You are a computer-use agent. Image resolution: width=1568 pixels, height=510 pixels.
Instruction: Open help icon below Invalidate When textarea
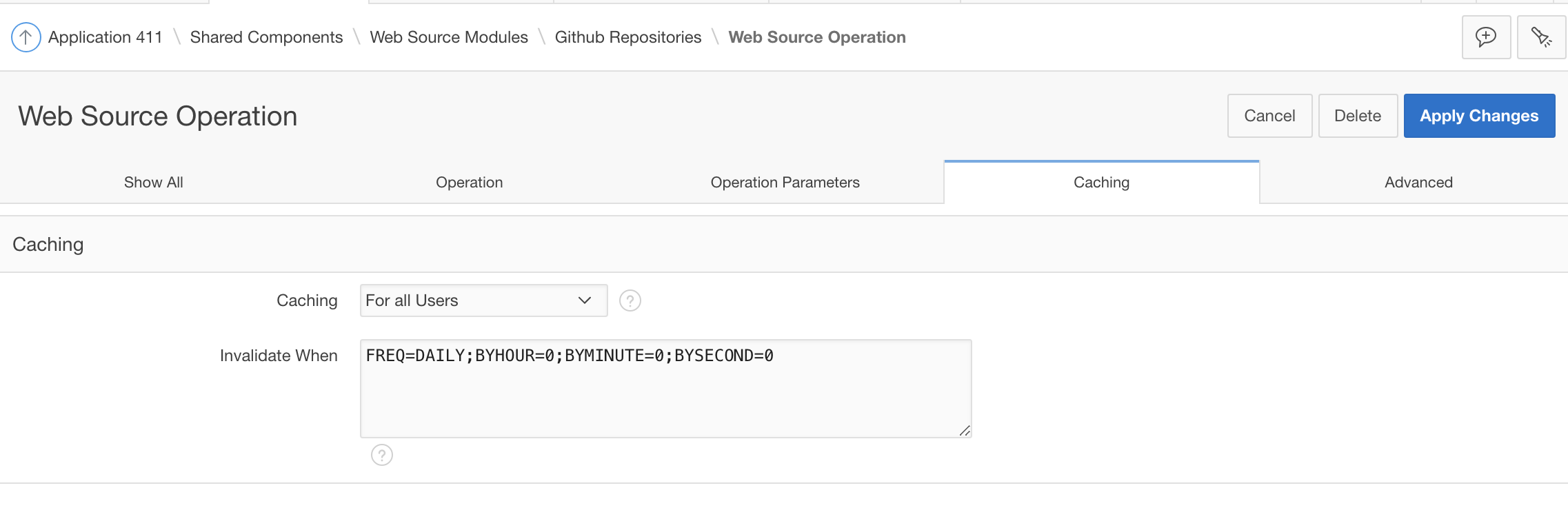point(381,455)
